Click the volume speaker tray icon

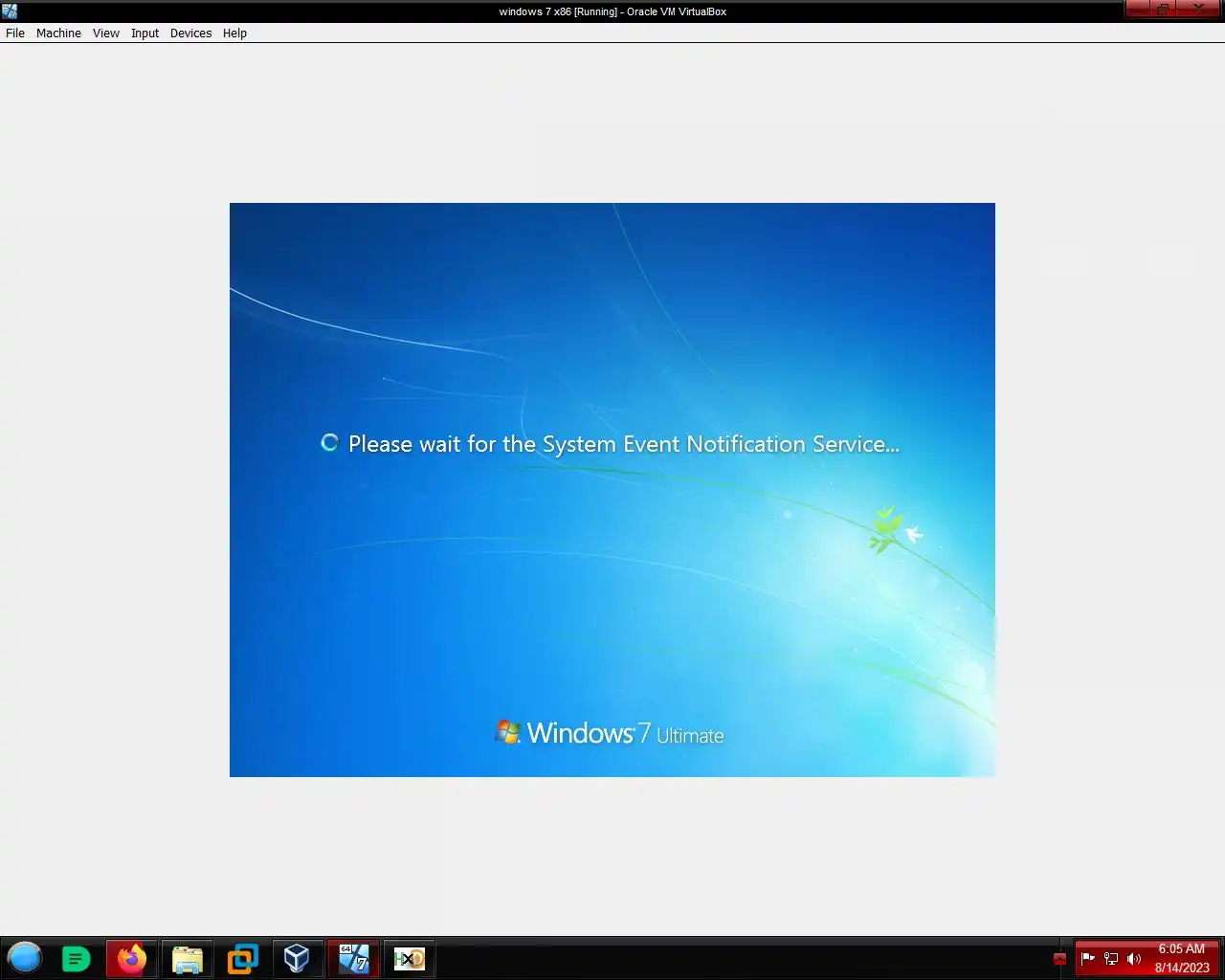coord(1134,958)
